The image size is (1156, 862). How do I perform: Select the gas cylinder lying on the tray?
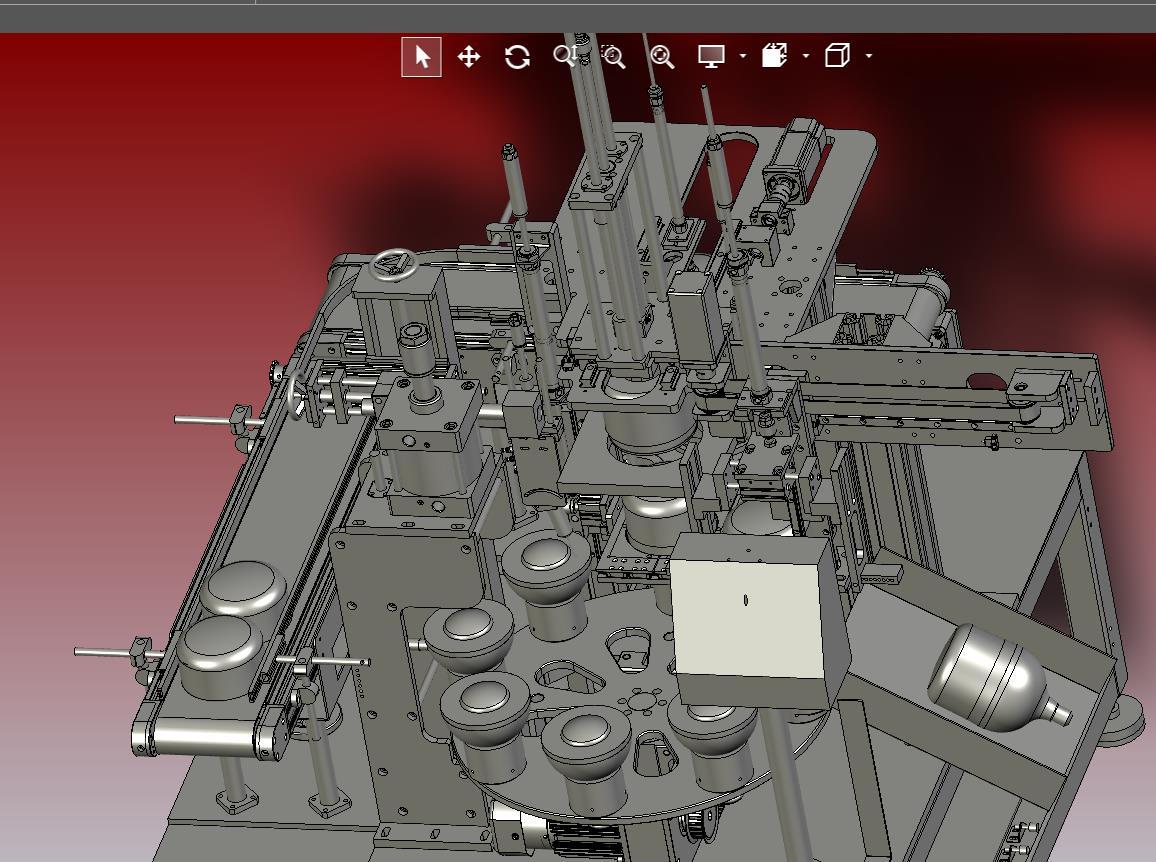click(x=997, y=678)
